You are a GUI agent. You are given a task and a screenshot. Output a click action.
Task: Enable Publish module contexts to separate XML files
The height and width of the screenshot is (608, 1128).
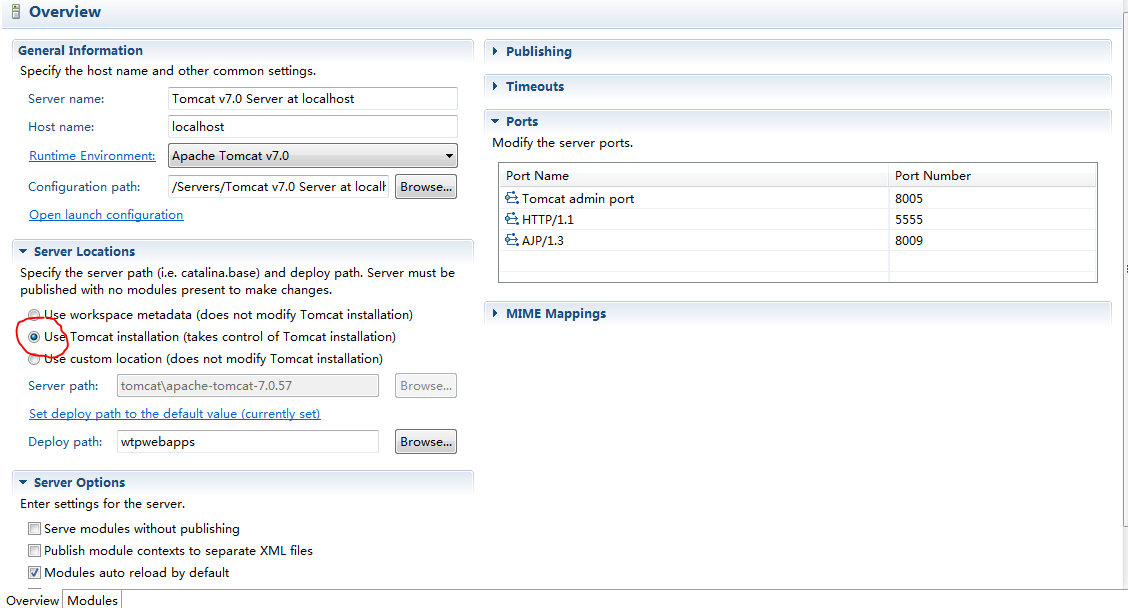[34, 550]
